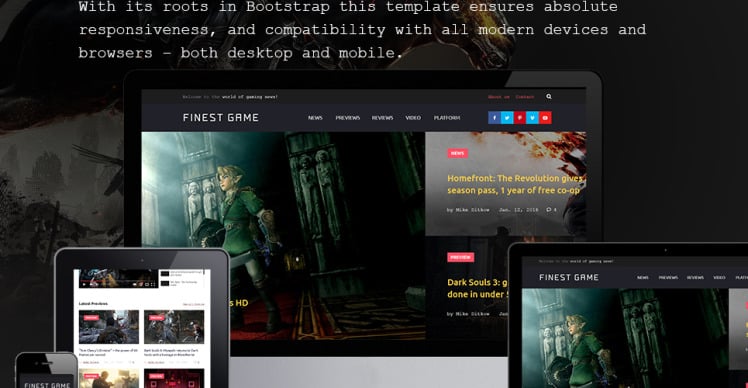748x388 pixels.
Task: Open the Facebook social icon
Action: pos(494,118)
